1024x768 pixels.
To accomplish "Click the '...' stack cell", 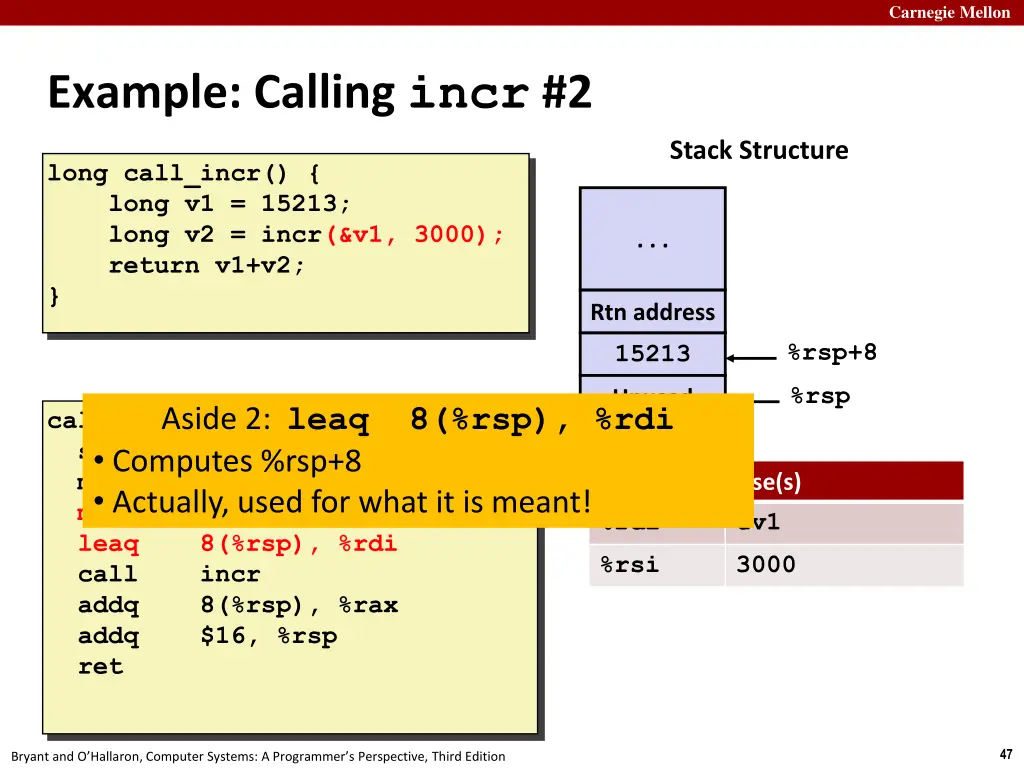I will [x=652, y=239].
